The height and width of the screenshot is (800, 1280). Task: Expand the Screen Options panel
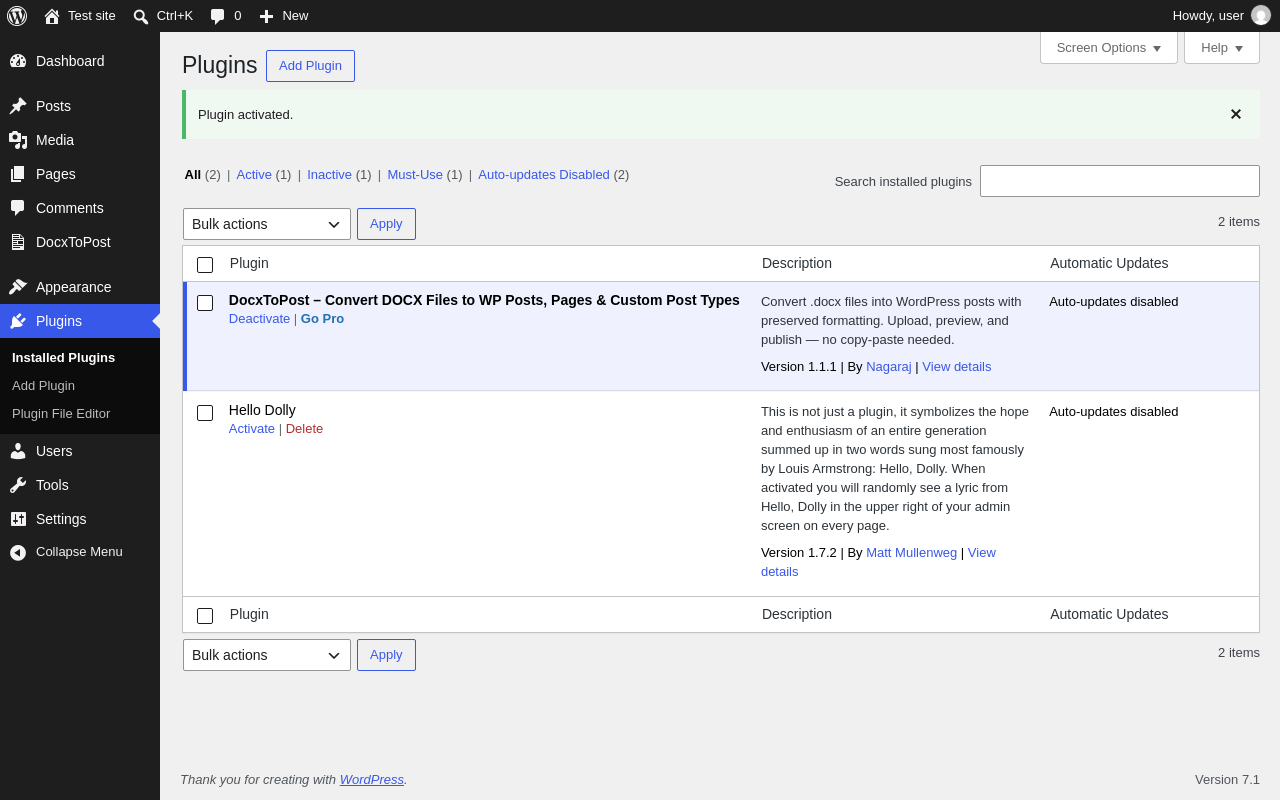point(1109,47)
